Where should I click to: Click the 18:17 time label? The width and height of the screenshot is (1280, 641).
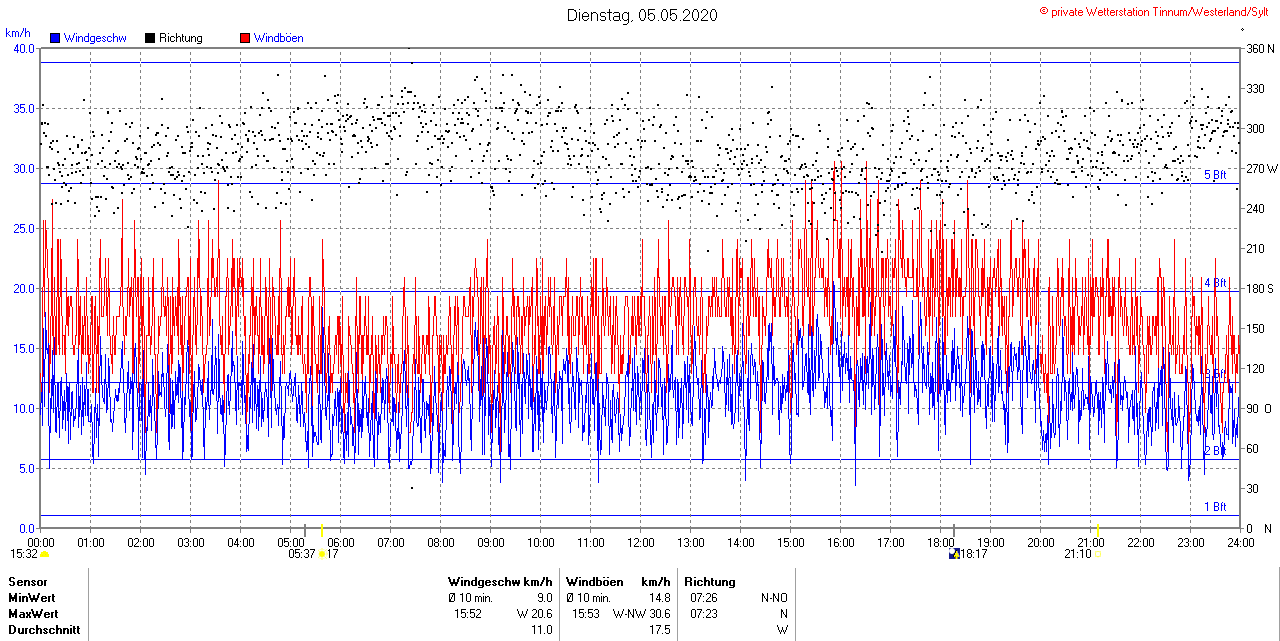(x=974, y=553)
